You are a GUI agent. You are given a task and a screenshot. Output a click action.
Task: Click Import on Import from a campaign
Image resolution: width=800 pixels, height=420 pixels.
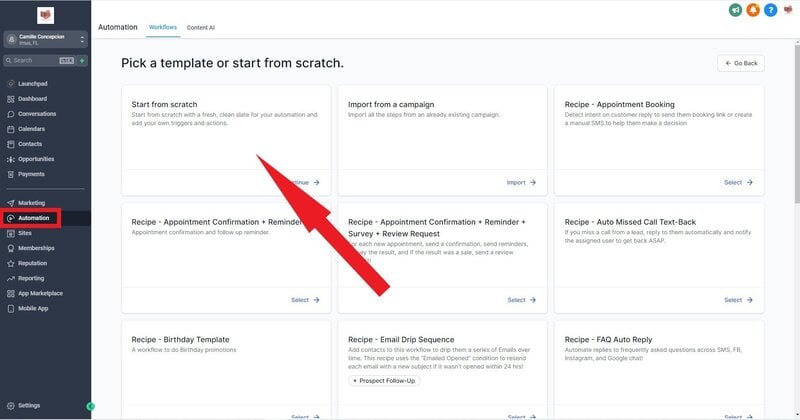[x=521, y=182]
